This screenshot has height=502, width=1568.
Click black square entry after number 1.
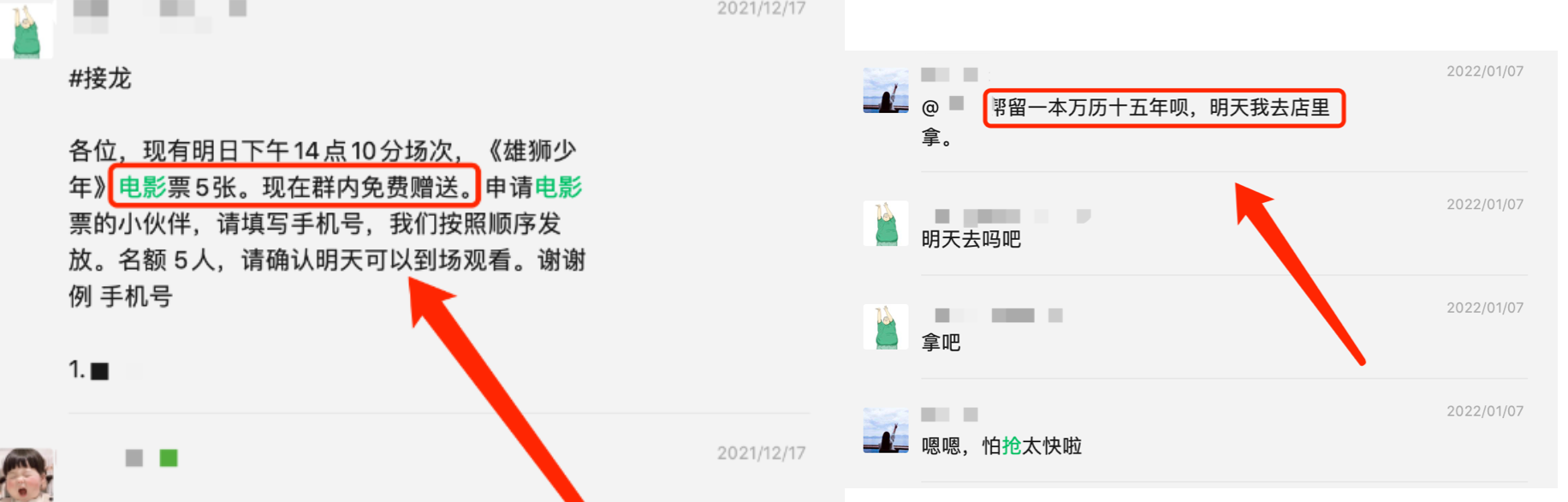tap(100, 371)
